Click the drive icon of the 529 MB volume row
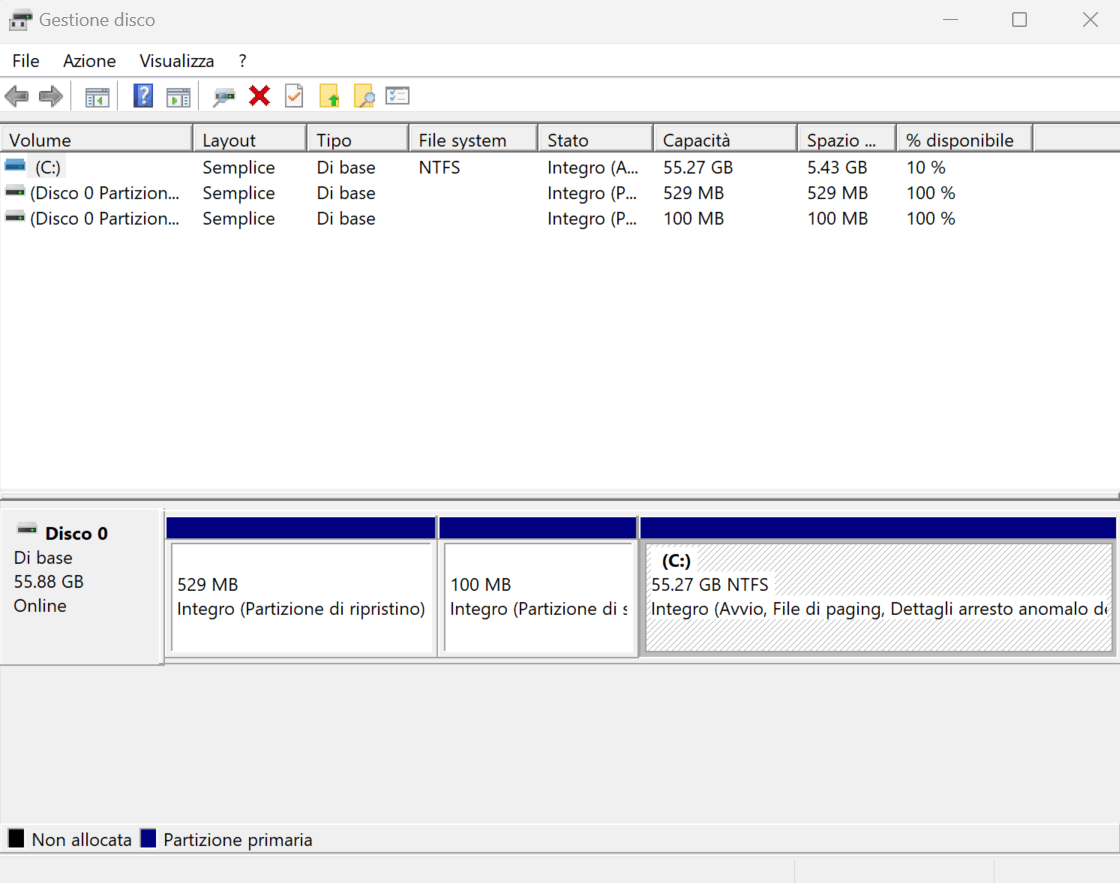The width and height of the screenshot is (1120, 883). point(15,191)
